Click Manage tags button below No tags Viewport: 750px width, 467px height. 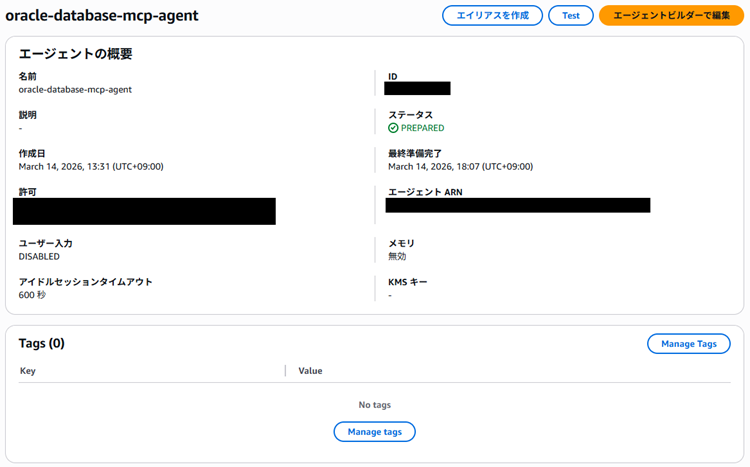click(x=374, y=432)
